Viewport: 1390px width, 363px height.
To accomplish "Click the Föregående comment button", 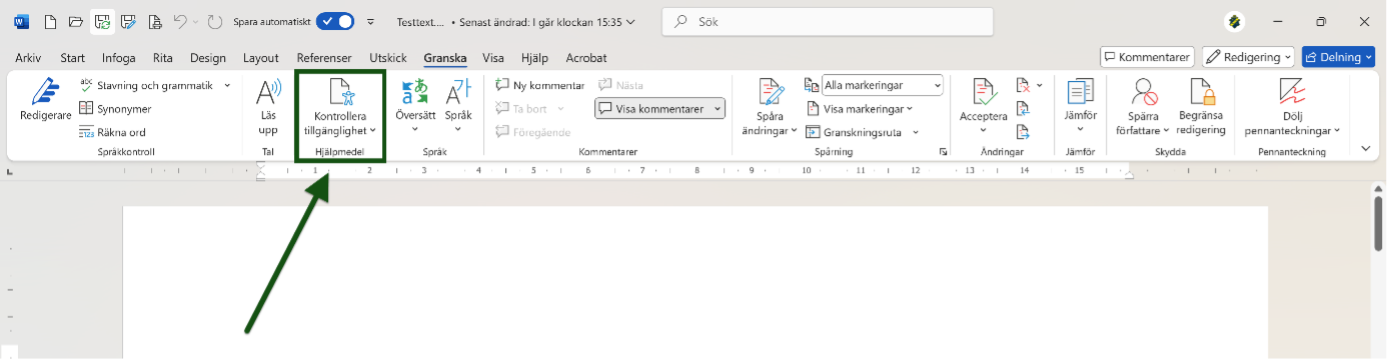I will 533,132.
